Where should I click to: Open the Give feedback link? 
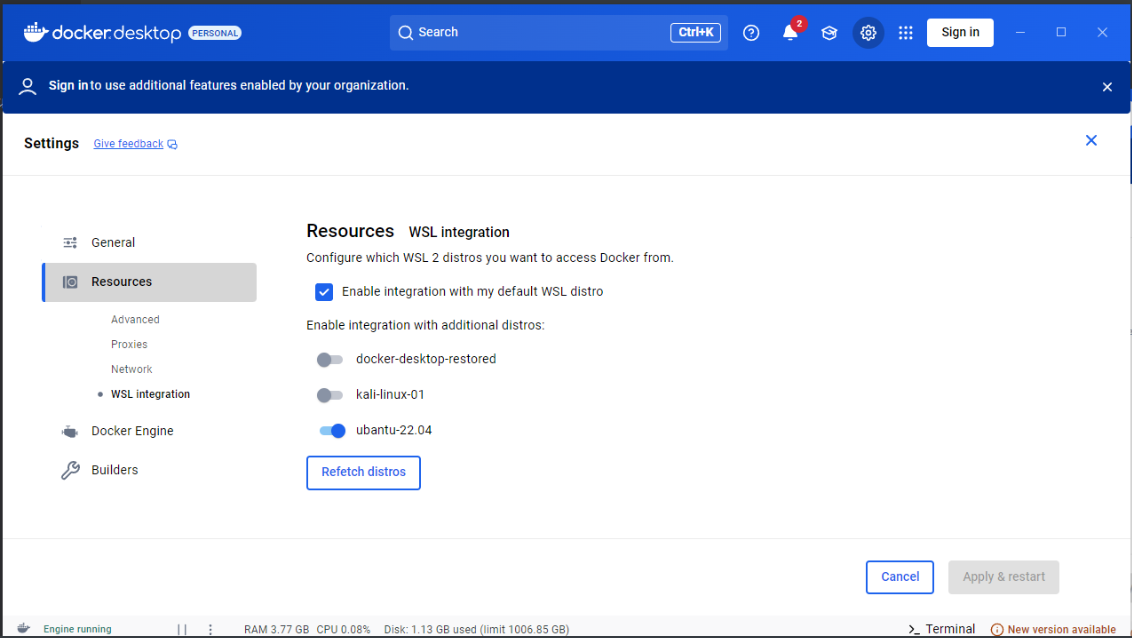click(x=129, y=144)
